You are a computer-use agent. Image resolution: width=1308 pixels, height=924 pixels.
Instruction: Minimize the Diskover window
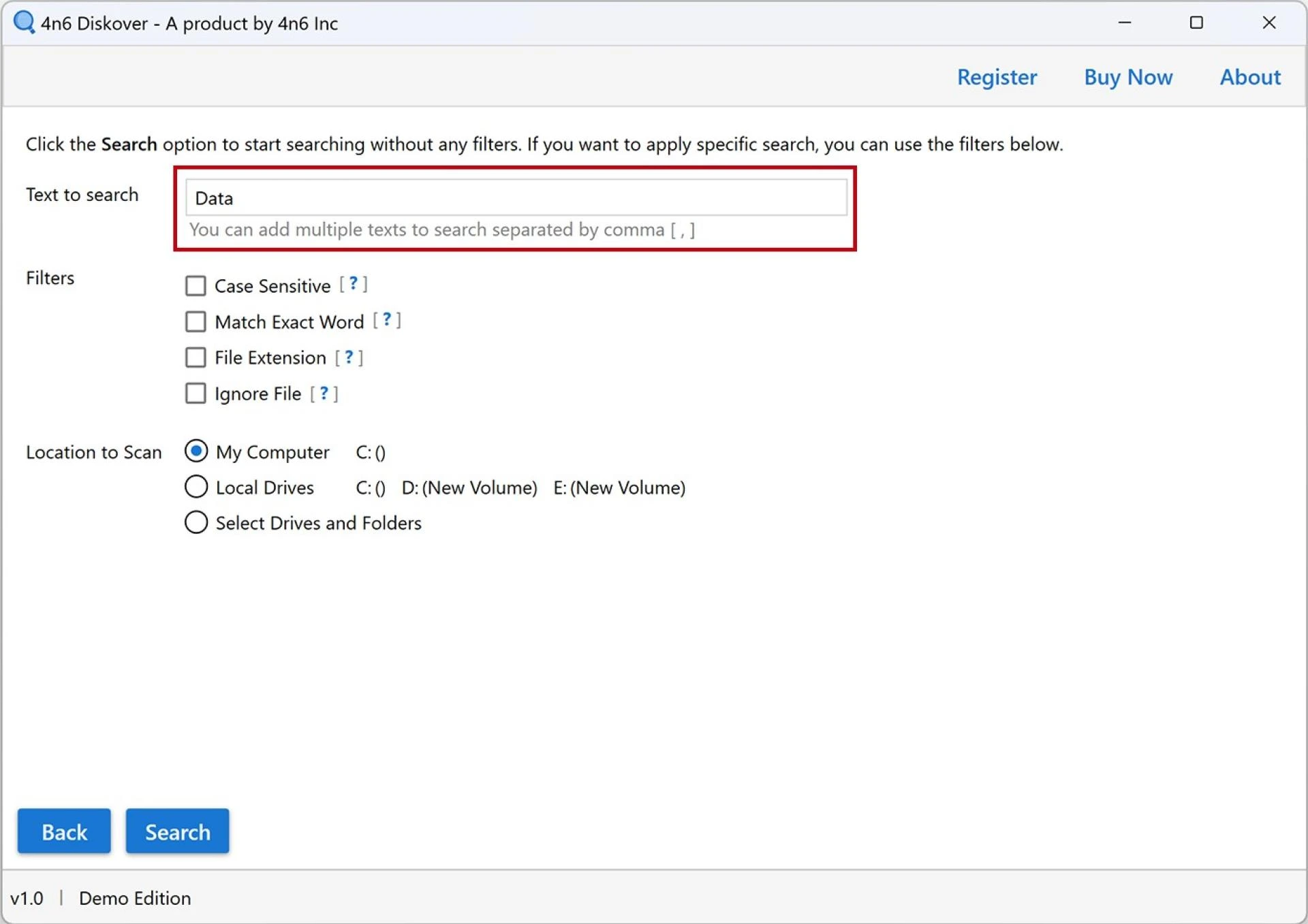[x=1124, y=22]
